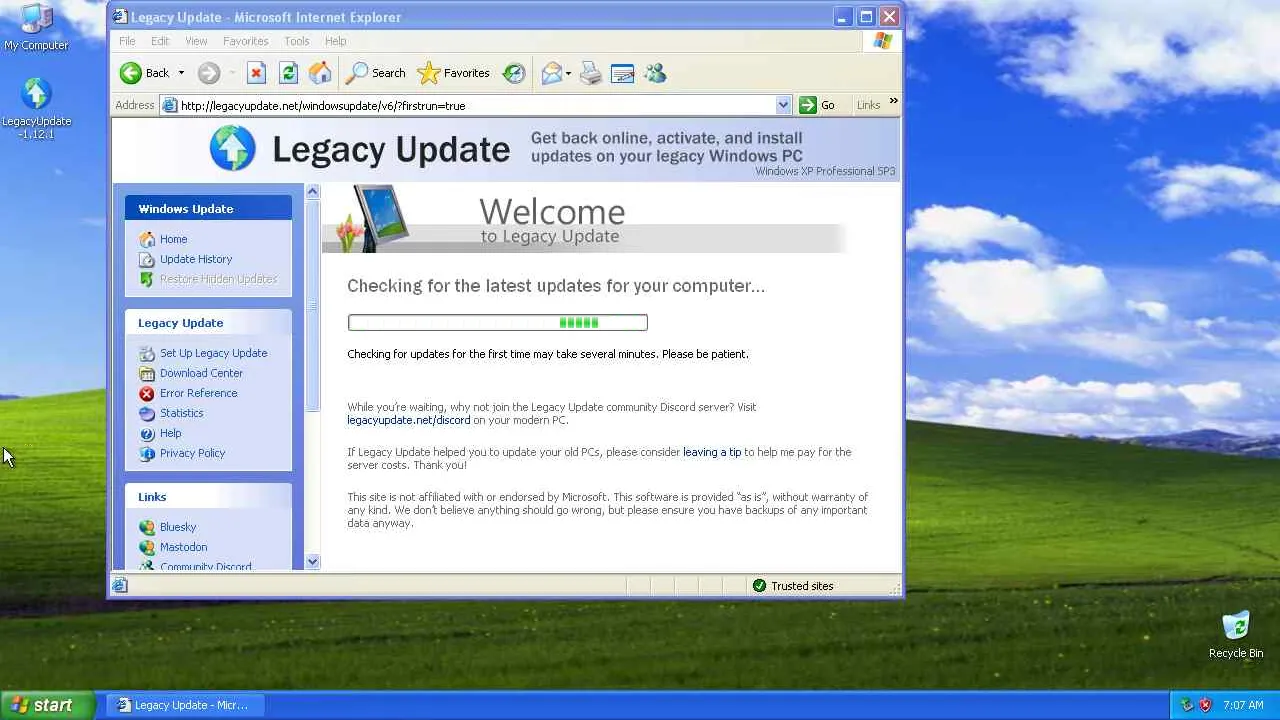Click the Error Reference red X icon
Image resolution: width=1280 pixels, height=720 pixels.
coord(147,393)
